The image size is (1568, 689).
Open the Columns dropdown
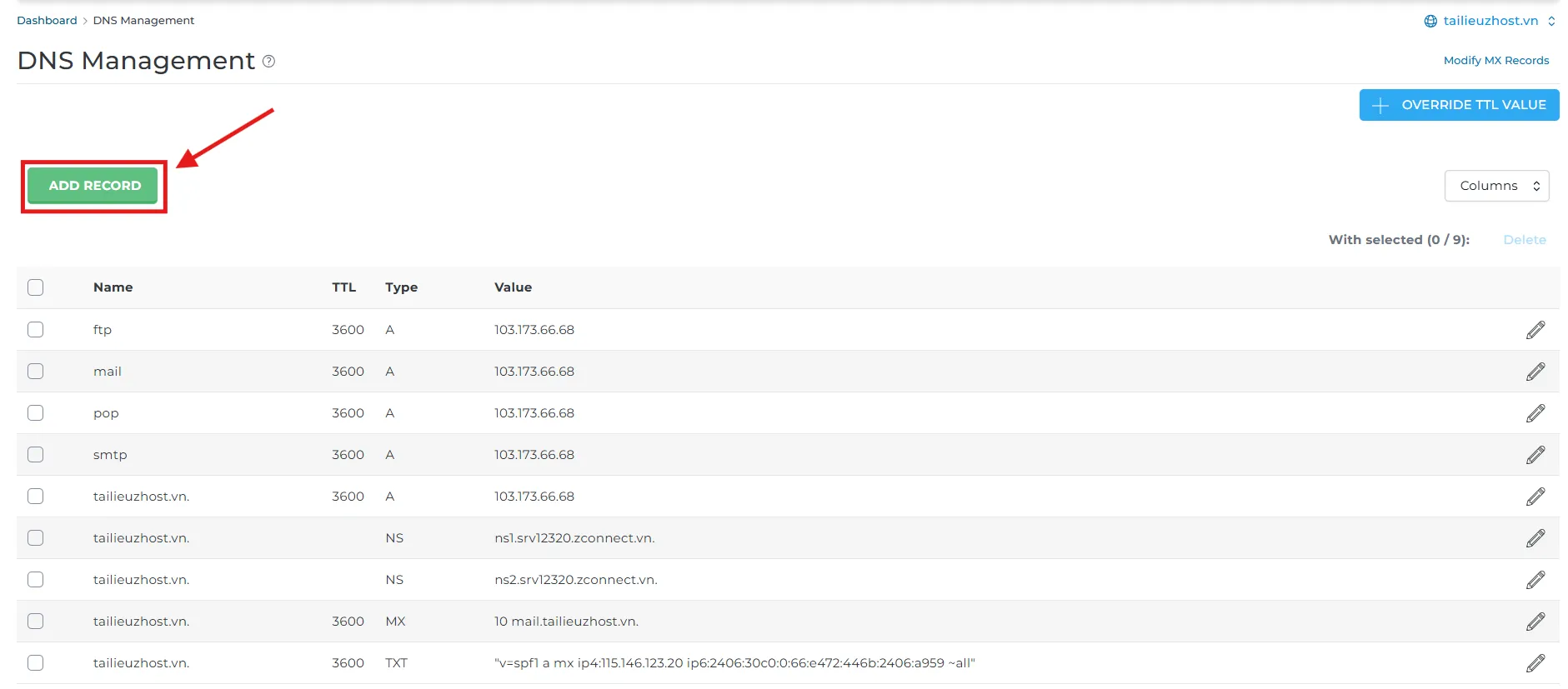pos(1496,186)
